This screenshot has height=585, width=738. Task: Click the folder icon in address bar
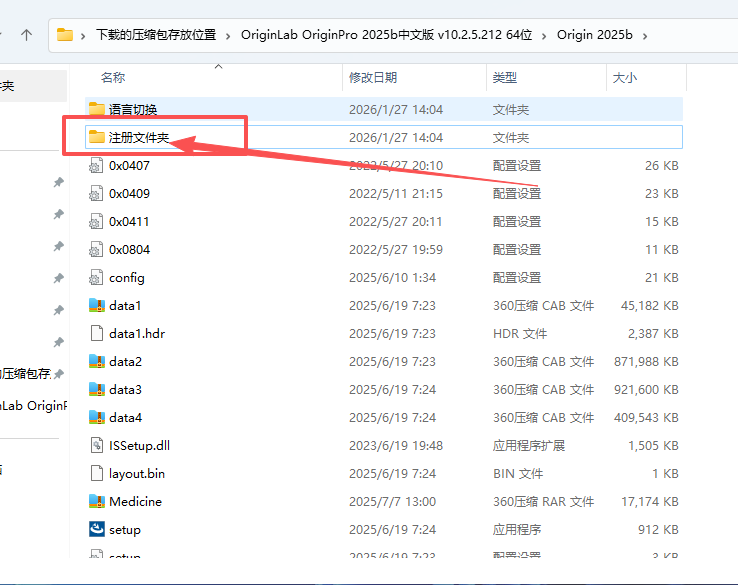(65, 35)
